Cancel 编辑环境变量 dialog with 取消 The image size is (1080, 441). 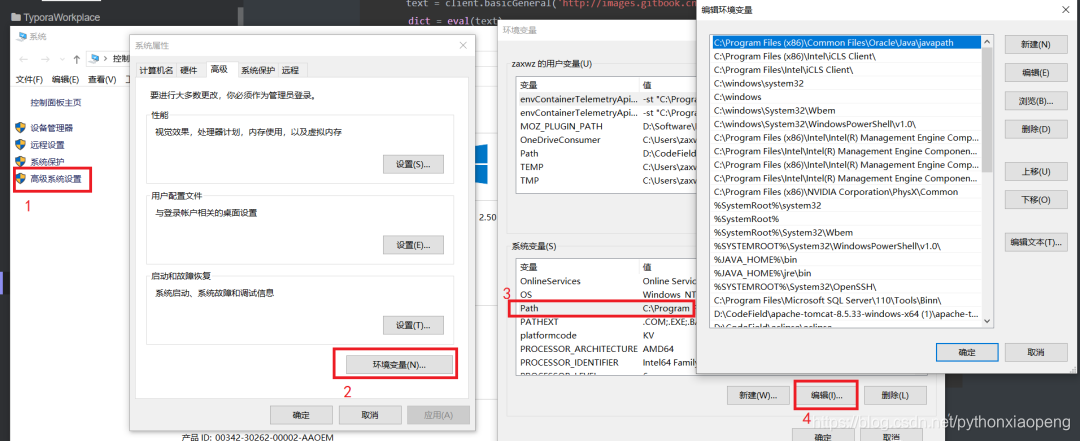click(x=1036, y=351)
